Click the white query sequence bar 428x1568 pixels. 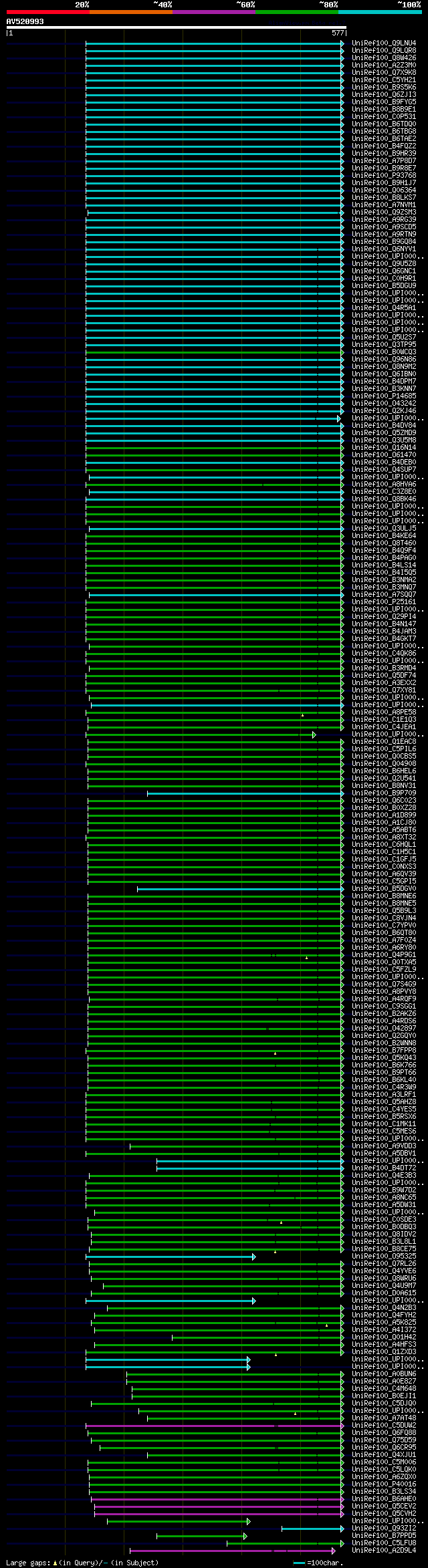(x=176, y=27)
